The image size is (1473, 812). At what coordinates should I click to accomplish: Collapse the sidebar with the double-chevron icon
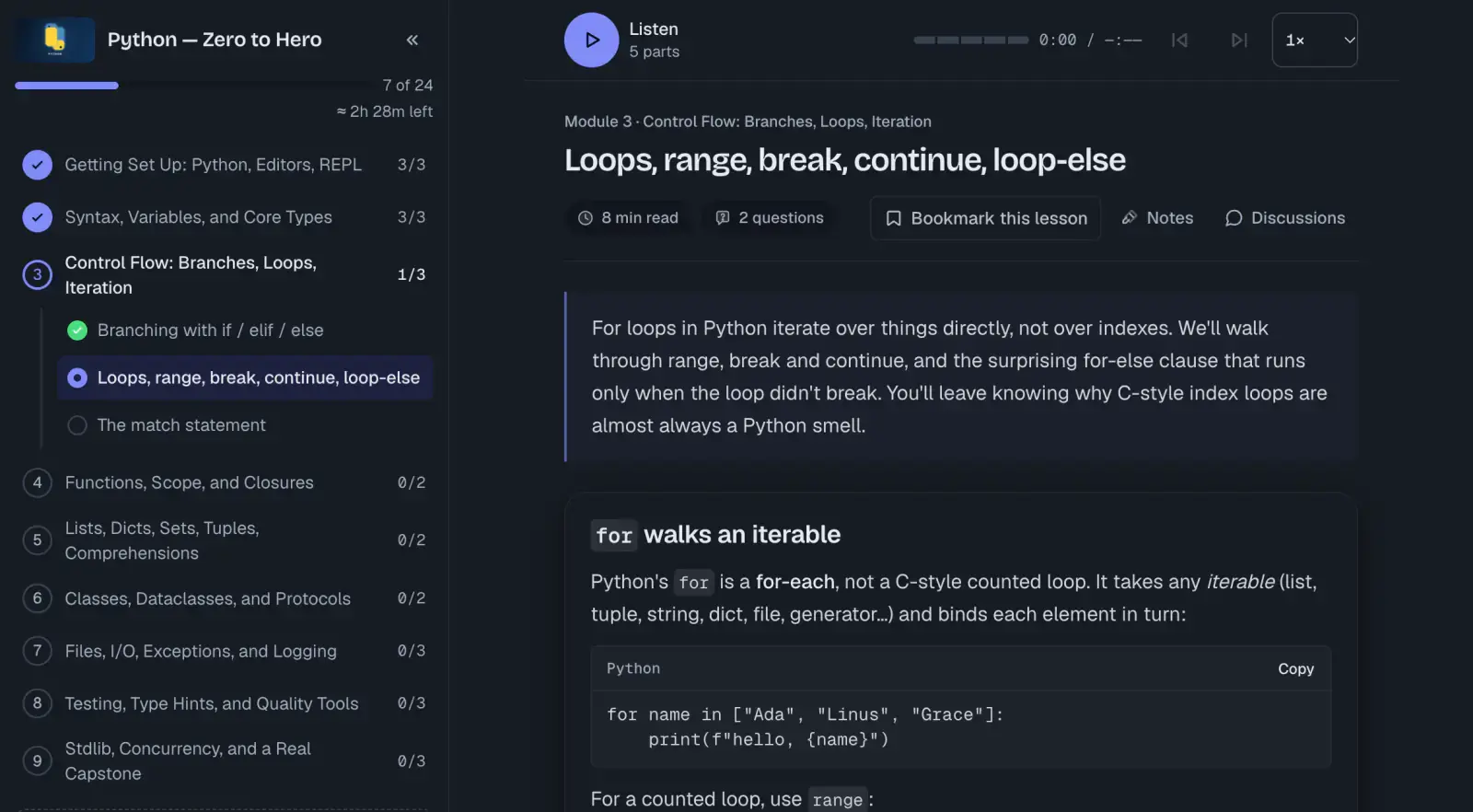412,40
